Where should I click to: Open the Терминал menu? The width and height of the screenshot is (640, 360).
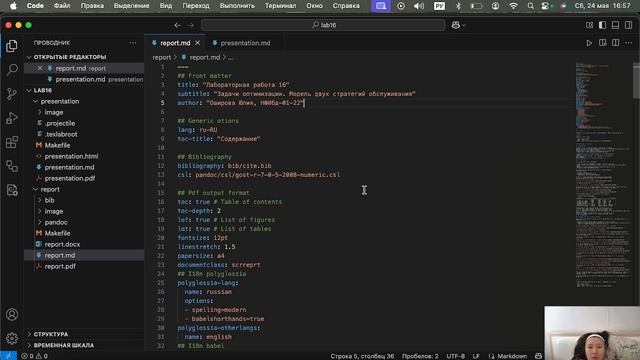point(280,6)
